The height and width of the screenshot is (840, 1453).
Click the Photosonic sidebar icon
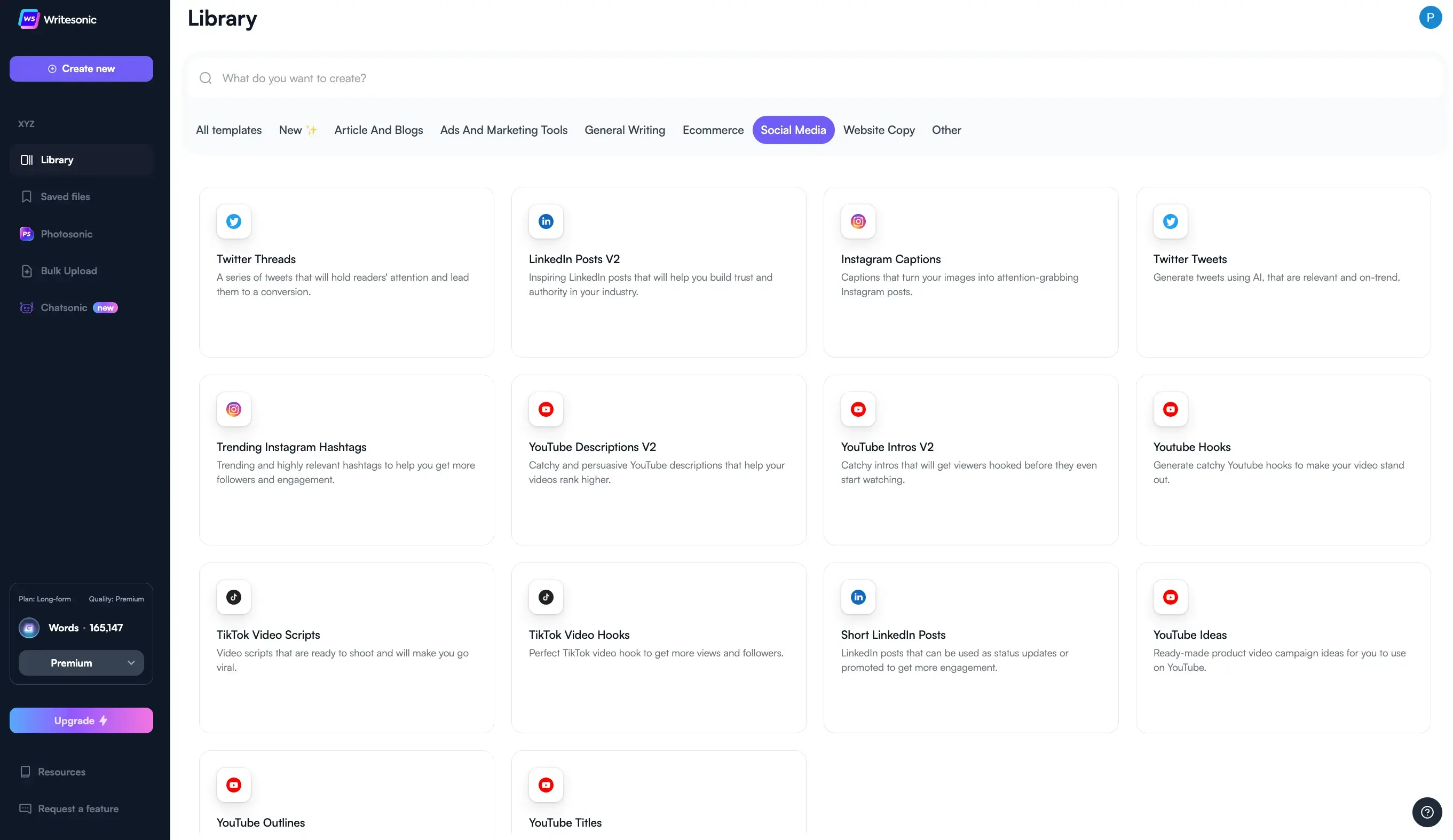point(27,234)
